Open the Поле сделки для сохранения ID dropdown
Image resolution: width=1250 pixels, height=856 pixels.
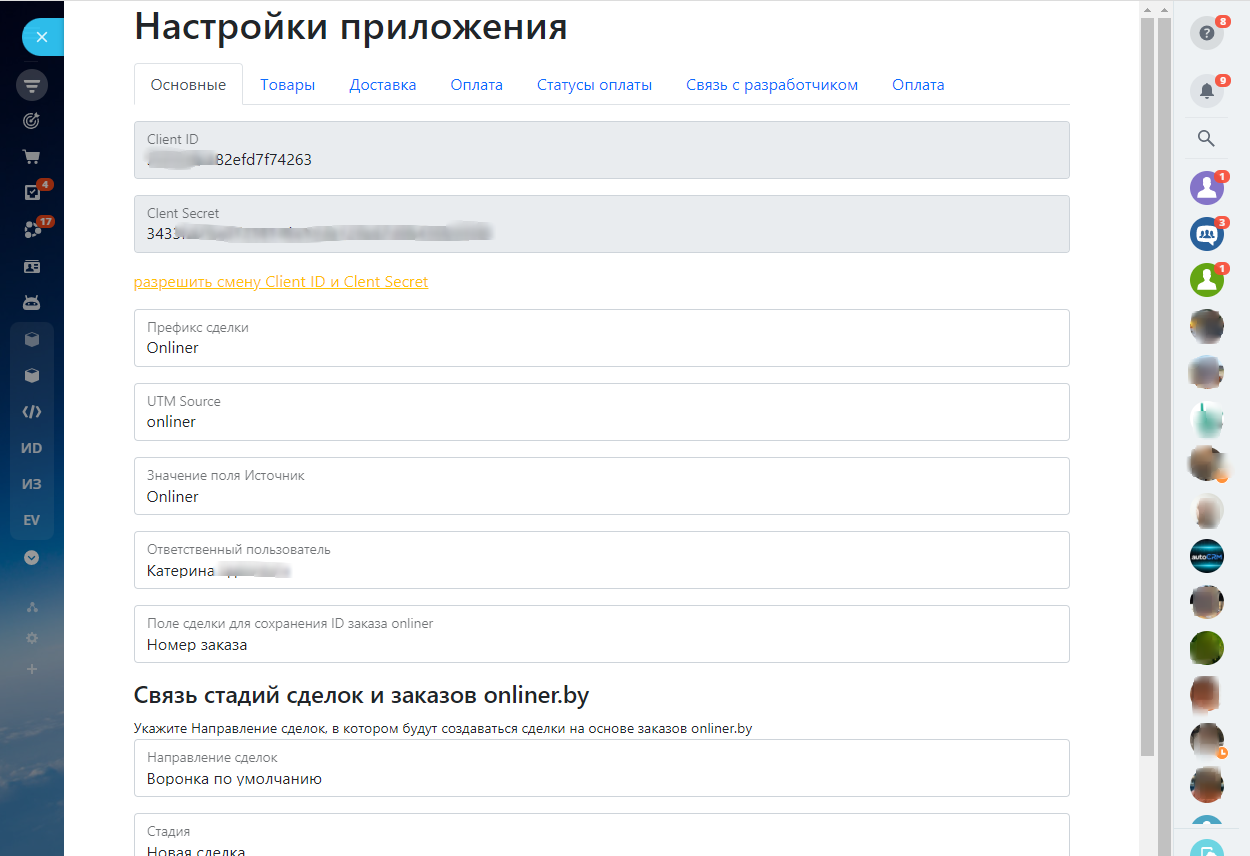[601, 634]
